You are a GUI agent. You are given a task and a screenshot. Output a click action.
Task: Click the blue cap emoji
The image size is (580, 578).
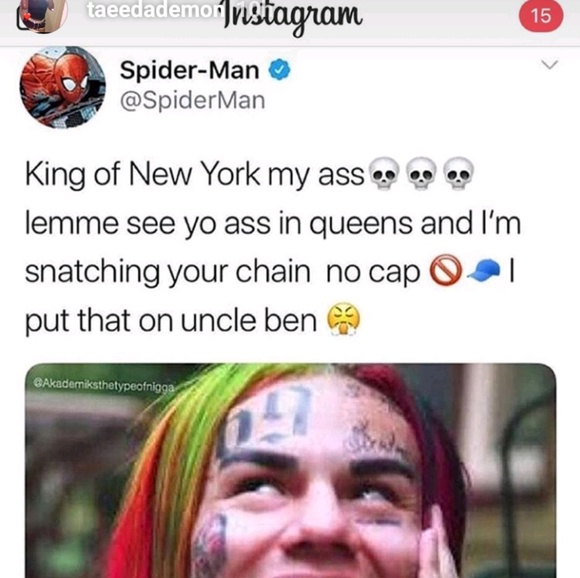click(x=484, y=270)
